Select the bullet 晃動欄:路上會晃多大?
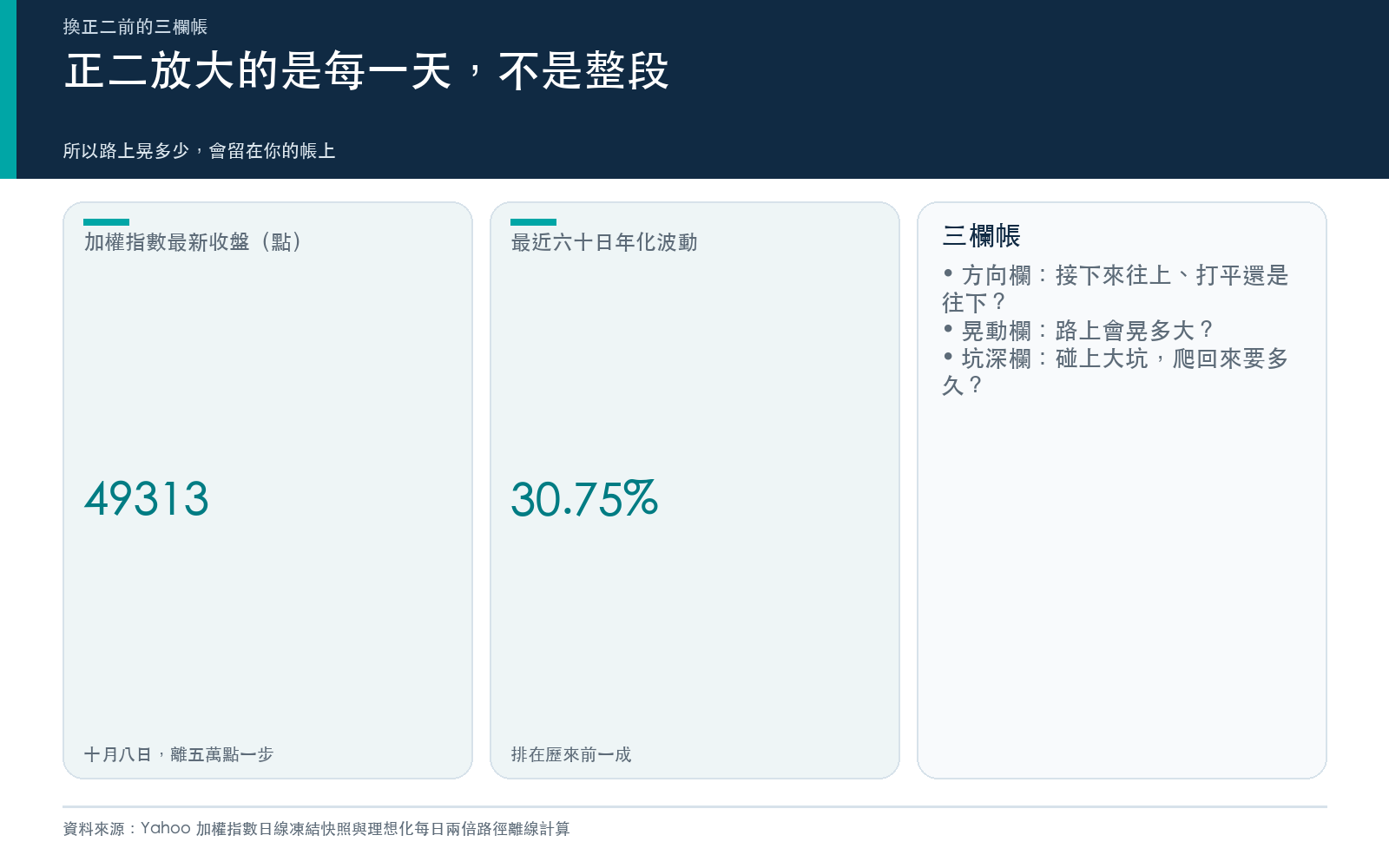Screen dimensions: 1389x868 click(1078, 331)
